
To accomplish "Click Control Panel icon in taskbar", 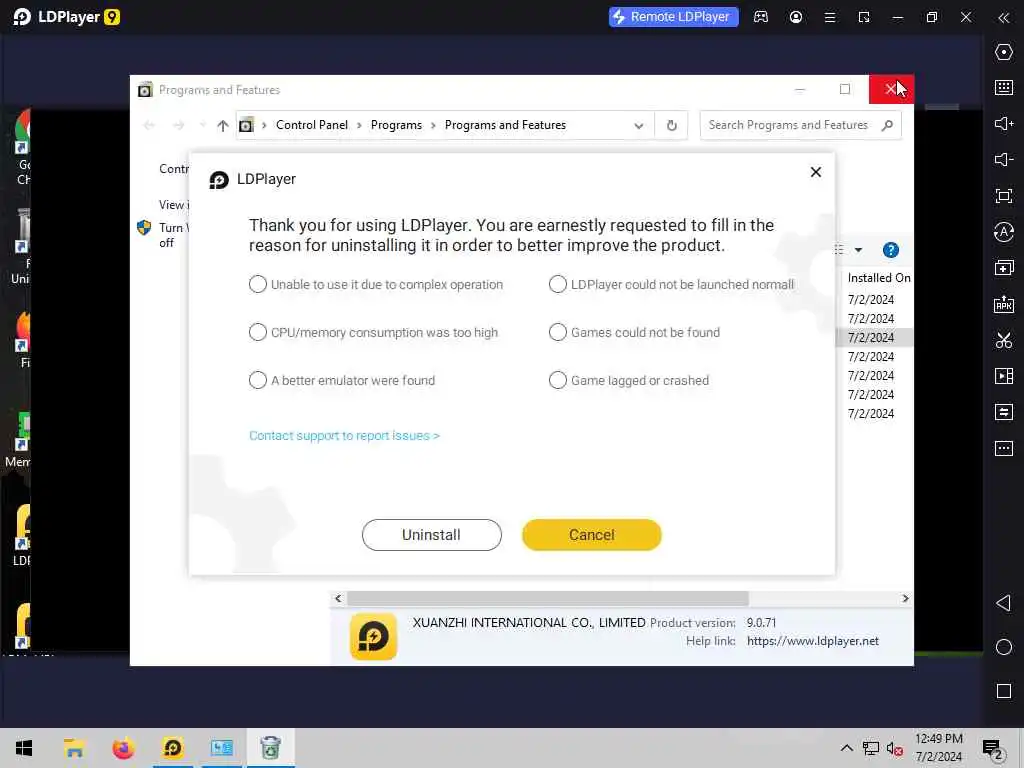I will click(221, 748).
